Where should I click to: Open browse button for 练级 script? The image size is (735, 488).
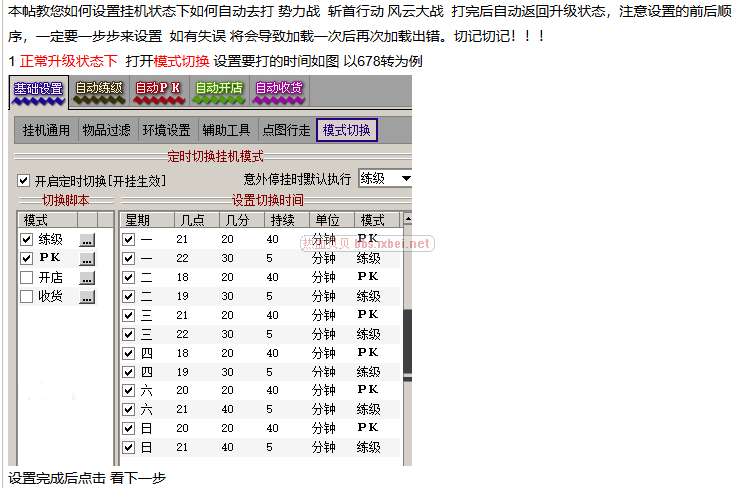(x=87, y=240)
